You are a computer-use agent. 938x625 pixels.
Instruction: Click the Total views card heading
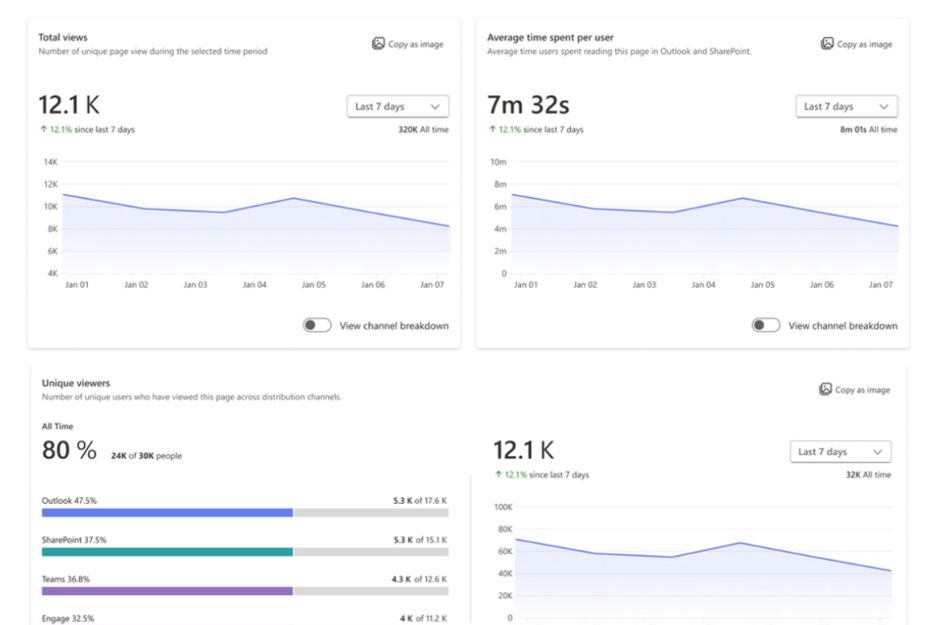coord(63,37)
